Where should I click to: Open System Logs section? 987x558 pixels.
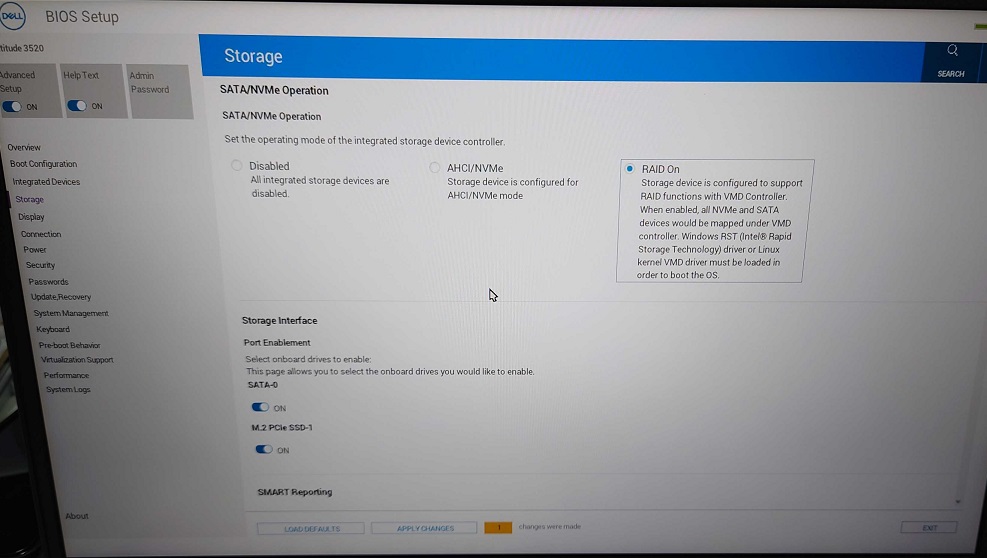pos(68,389)
